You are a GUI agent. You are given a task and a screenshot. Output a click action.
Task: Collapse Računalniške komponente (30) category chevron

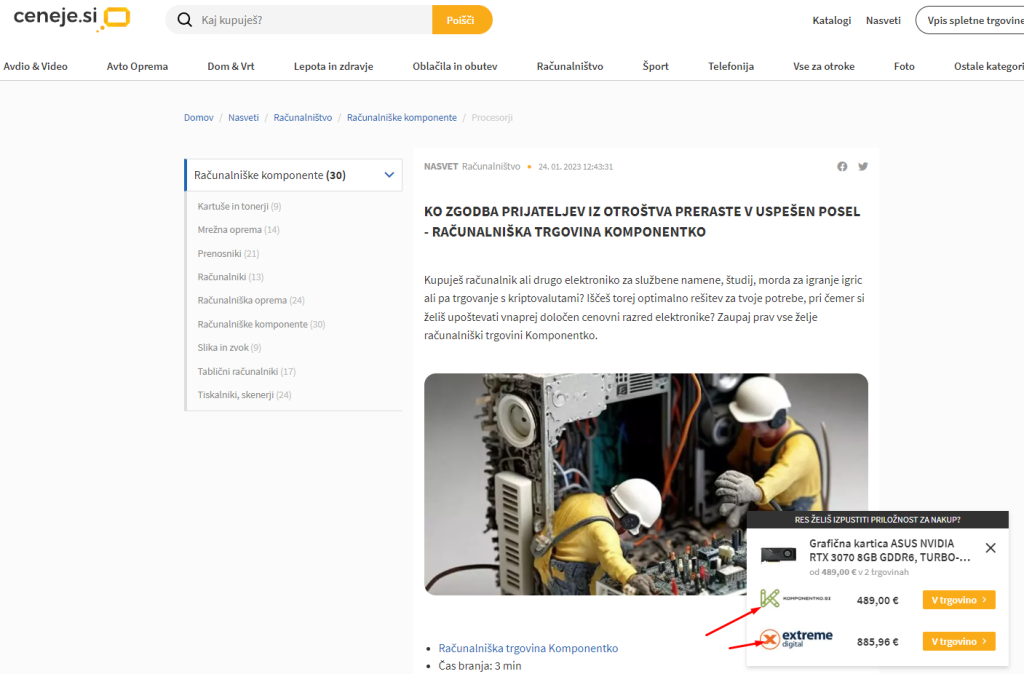[389, 175]
